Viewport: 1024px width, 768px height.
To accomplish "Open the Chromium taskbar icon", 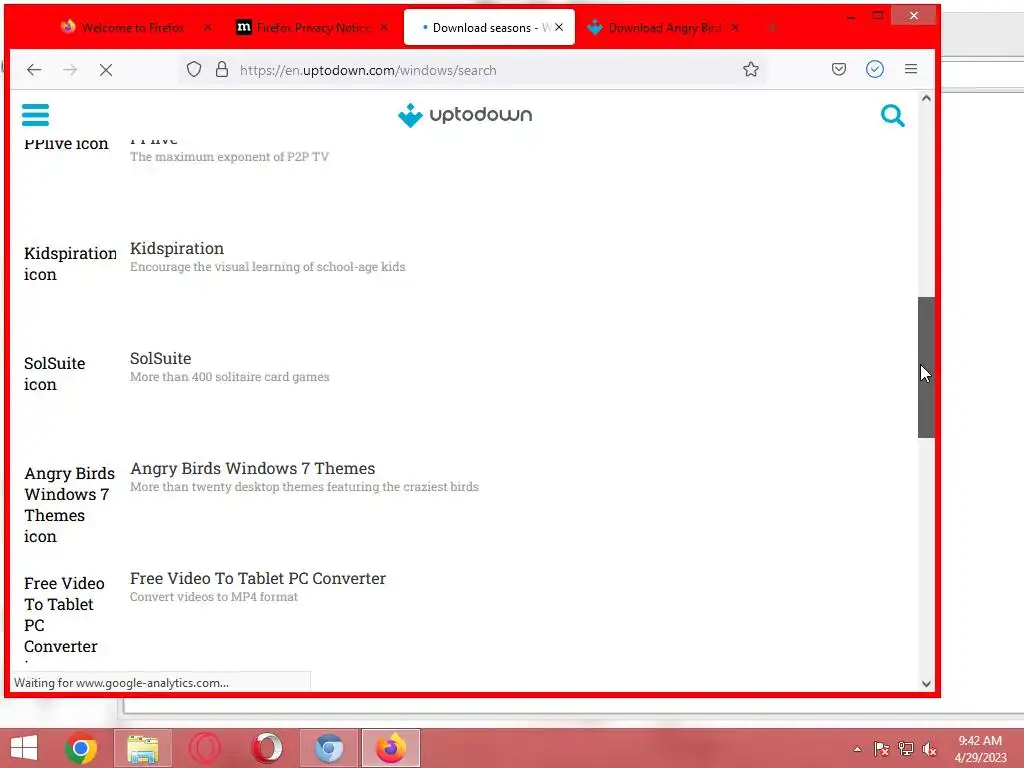I will pyautogui.click(x=328, y=748).
